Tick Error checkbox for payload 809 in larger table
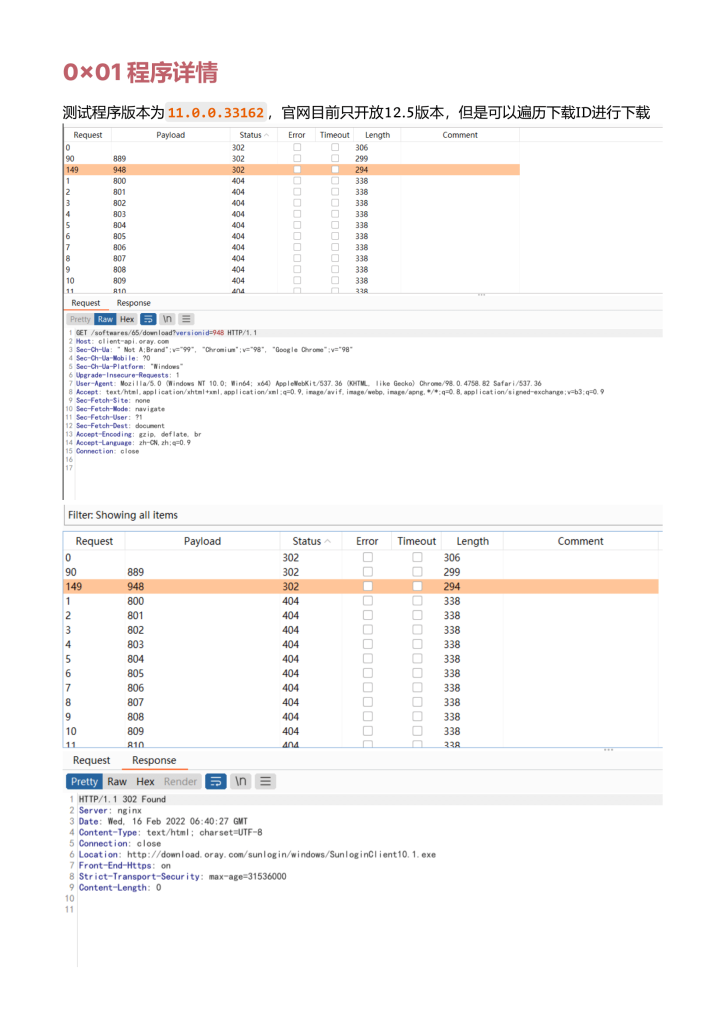724x1024 pixels. coord(368,731)
